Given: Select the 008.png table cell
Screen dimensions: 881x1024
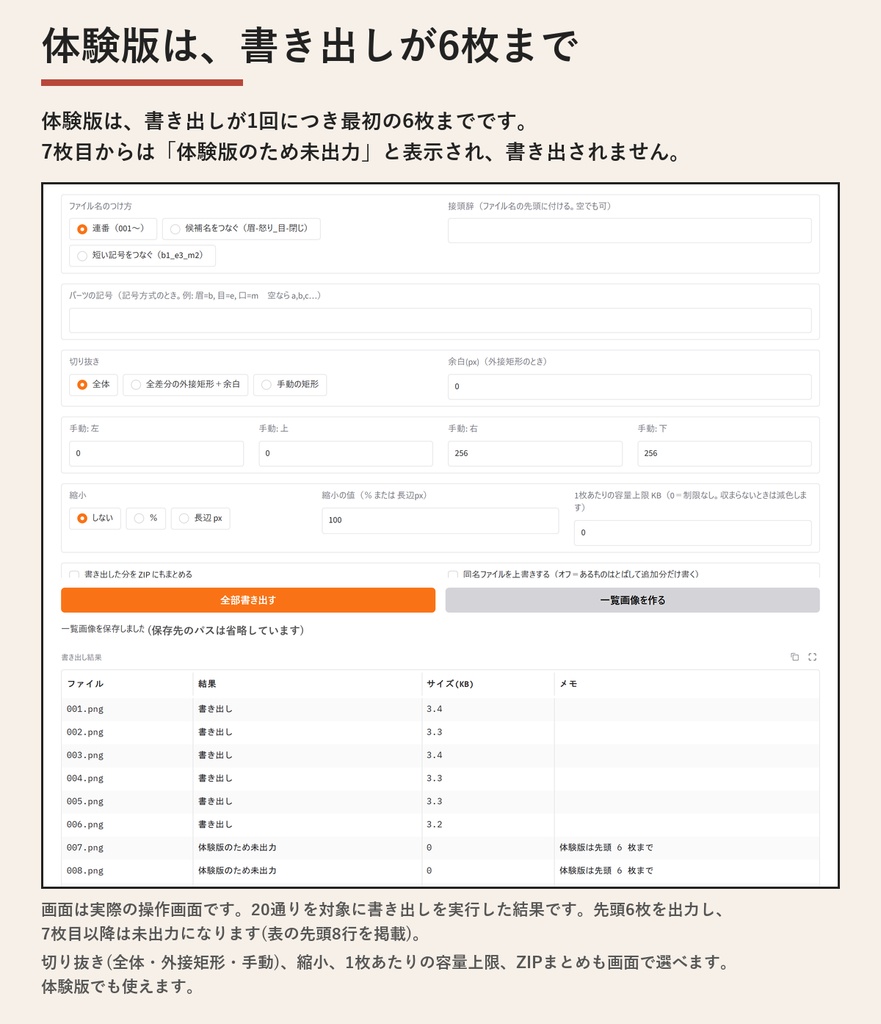Looking at the screenshot, I should (x=127, y=871).
